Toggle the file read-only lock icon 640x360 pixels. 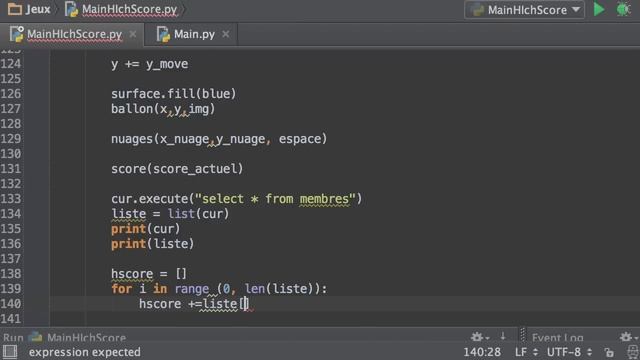point(609,352)
